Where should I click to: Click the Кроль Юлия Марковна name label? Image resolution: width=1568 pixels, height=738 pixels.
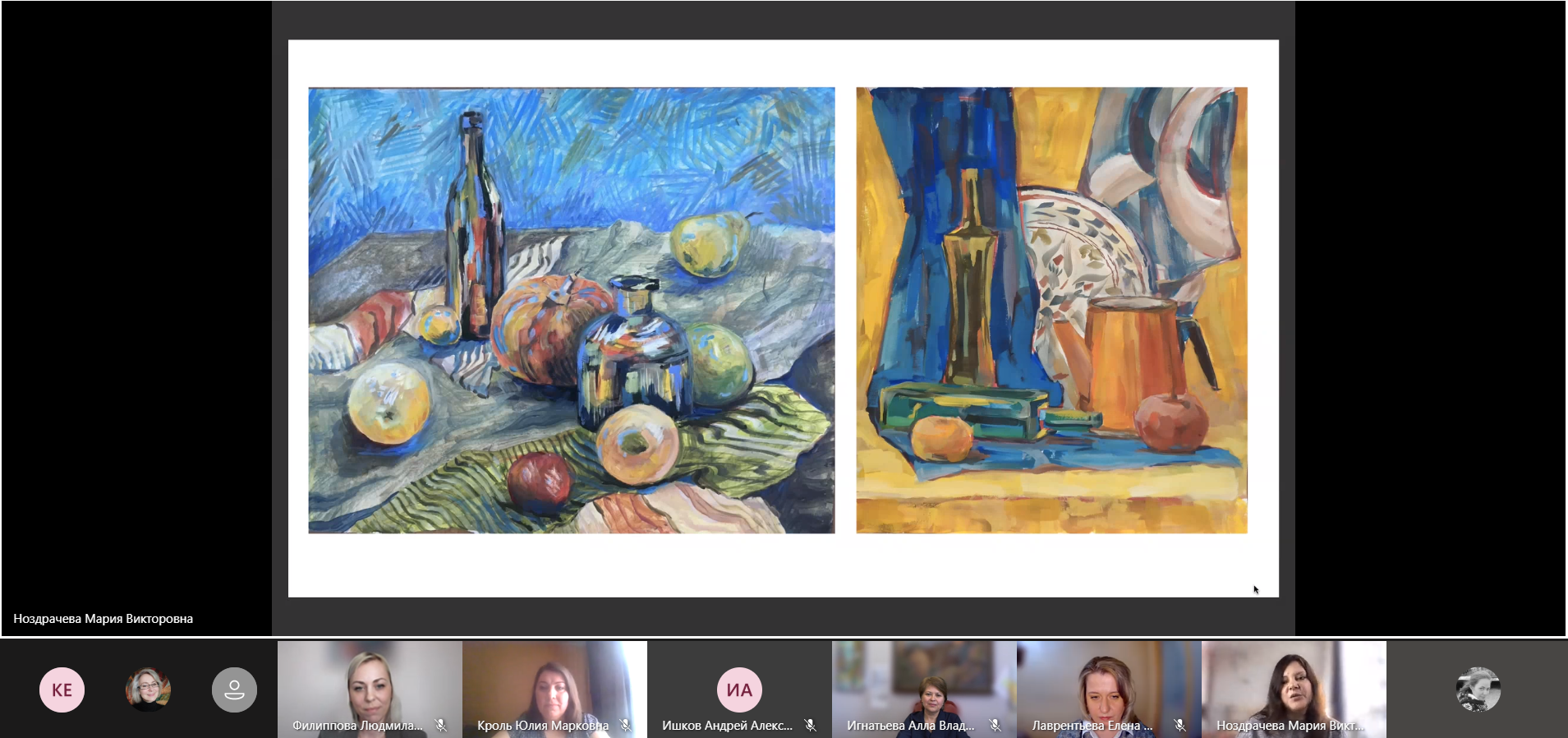point(543,726)
